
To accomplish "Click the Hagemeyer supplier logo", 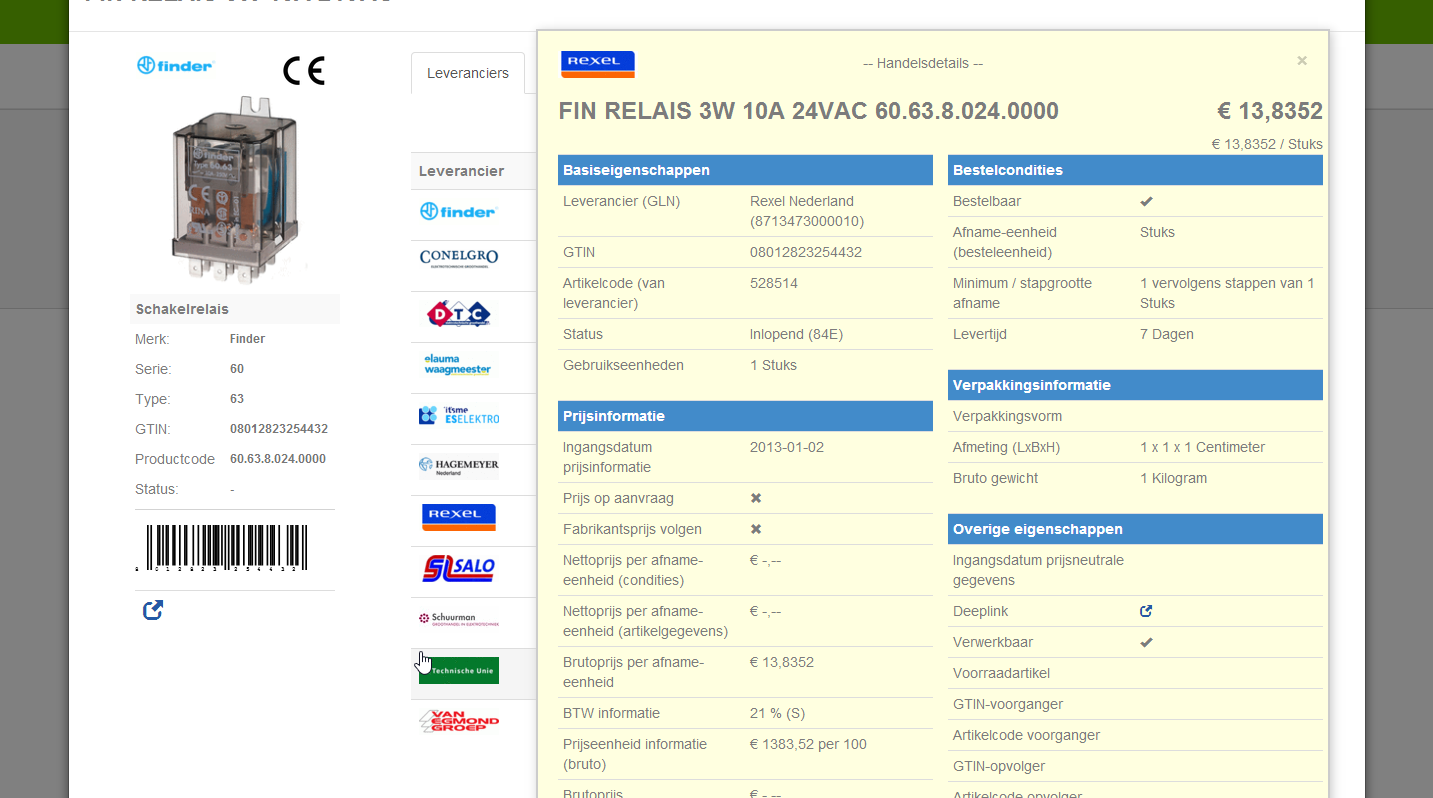I will tap(459, 466).
